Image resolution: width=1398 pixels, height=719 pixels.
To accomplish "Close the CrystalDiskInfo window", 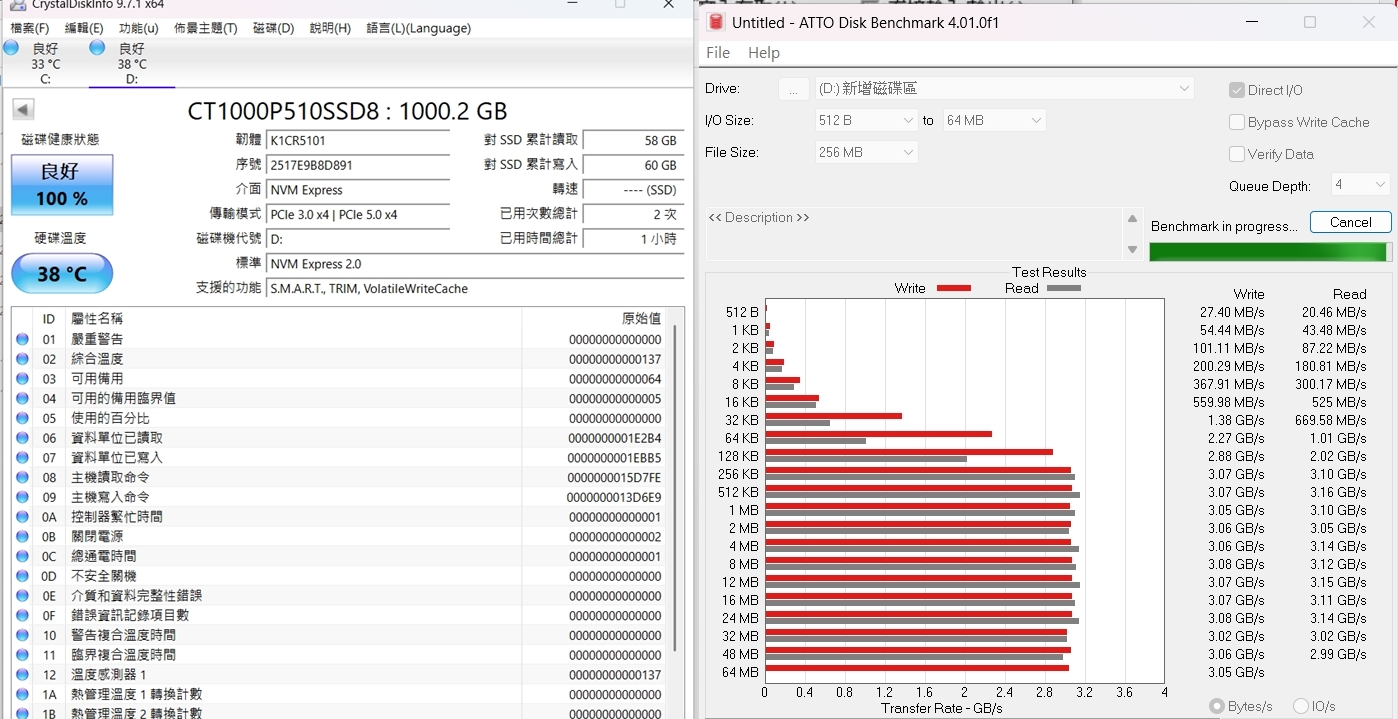I will click(669, 5).
